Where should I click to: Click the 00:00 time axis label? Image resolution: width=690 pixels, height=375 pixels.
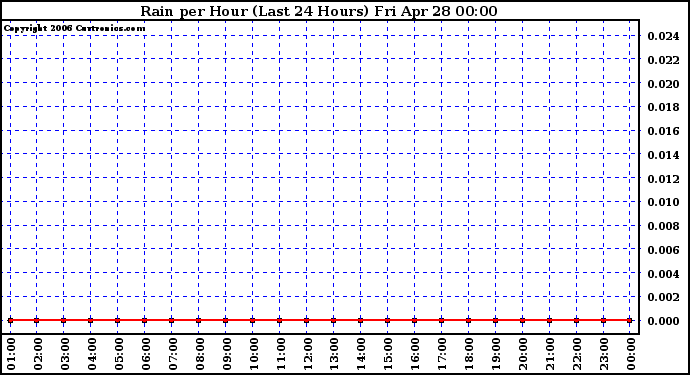tap(631, 354)
